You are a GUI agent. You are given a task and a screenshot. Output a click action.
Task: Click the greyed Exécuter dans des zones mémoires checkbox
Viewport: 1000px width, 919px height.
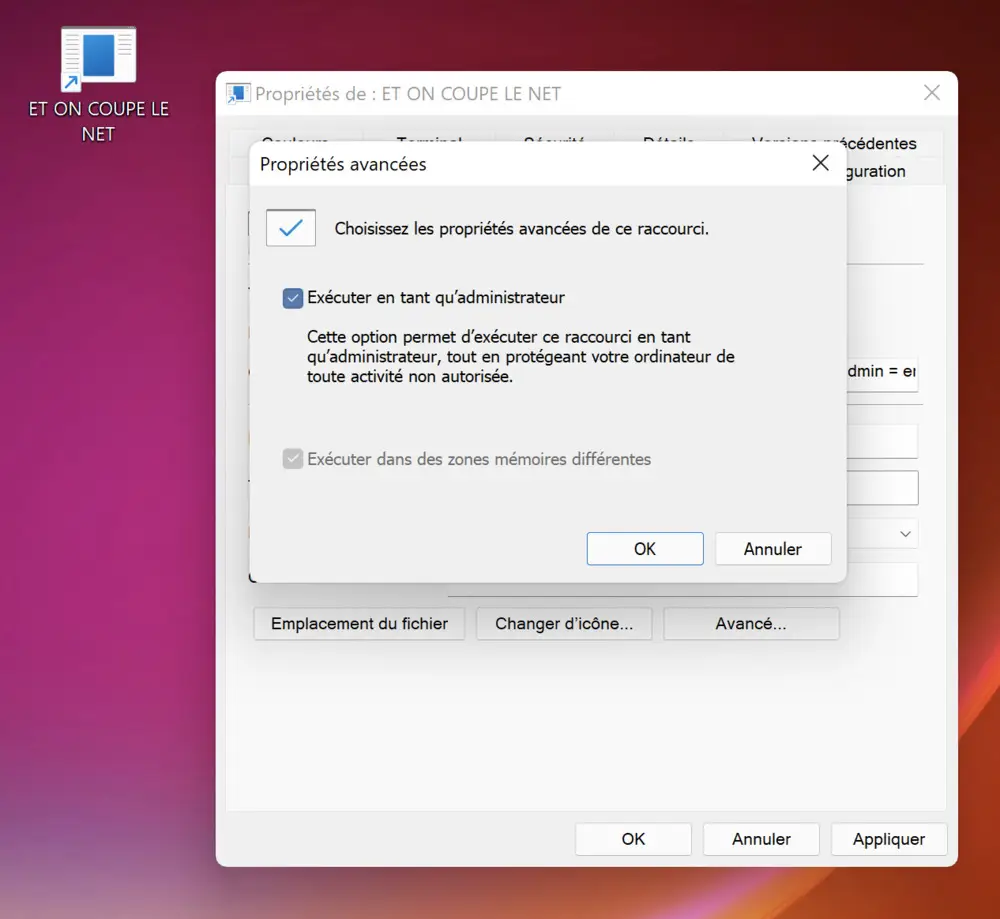pyautogui.click(x=293, y=459)
